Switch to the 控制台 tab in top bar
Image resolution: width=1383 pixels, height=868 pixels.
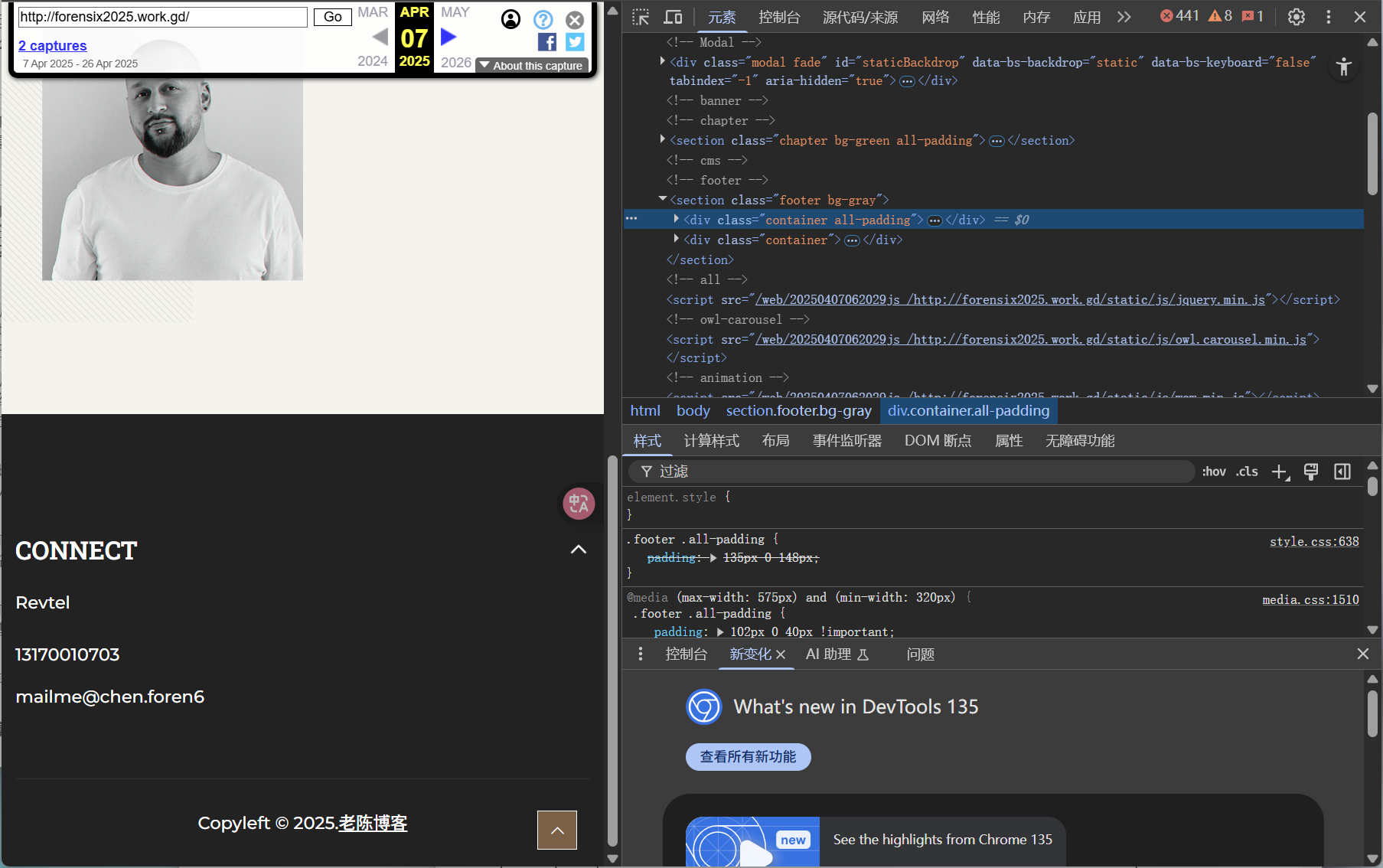(779, 17)
